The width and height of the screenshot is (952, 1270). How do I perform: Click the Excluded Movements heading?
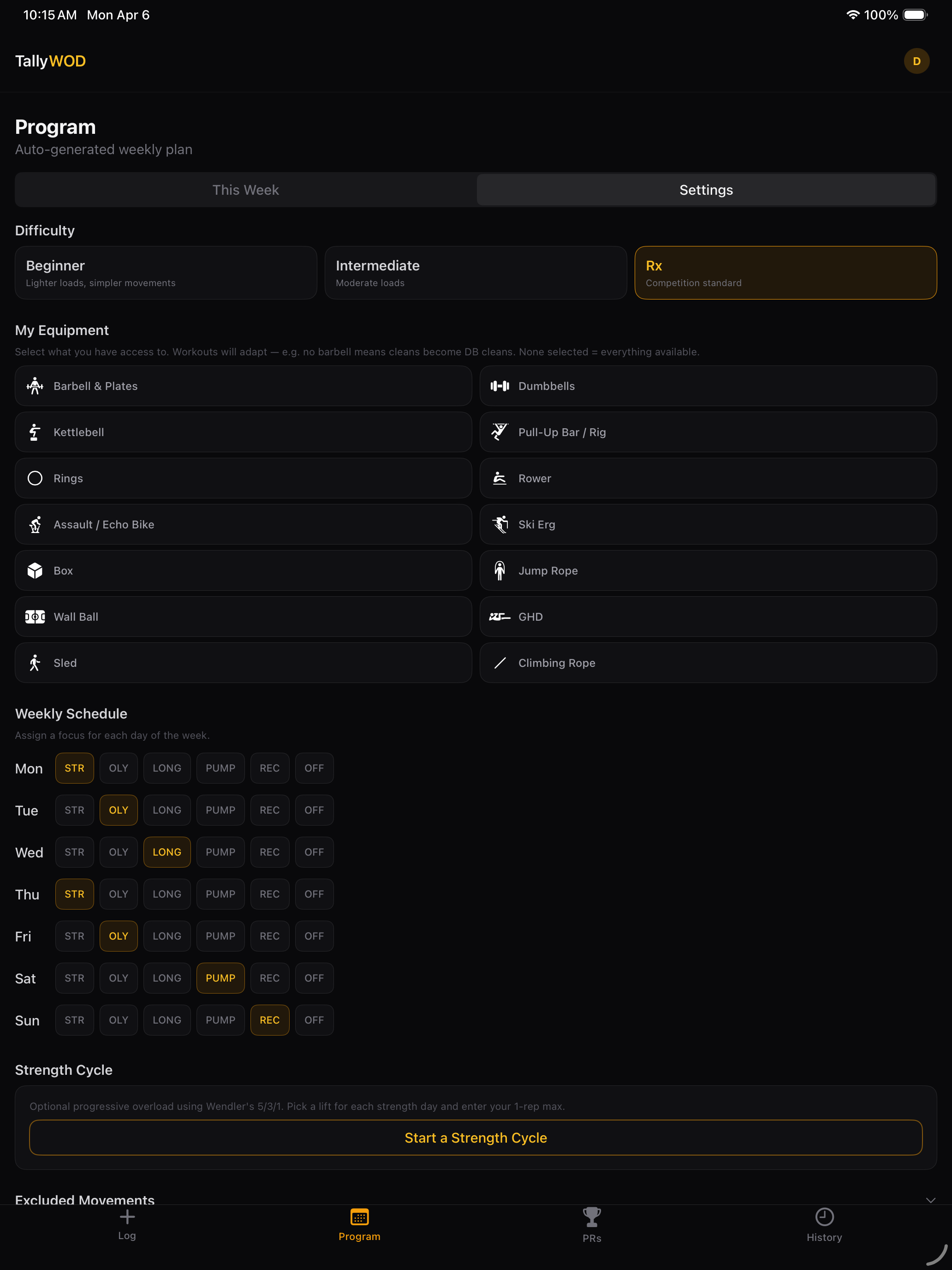pyautogui.click(x=85, y=1199)
